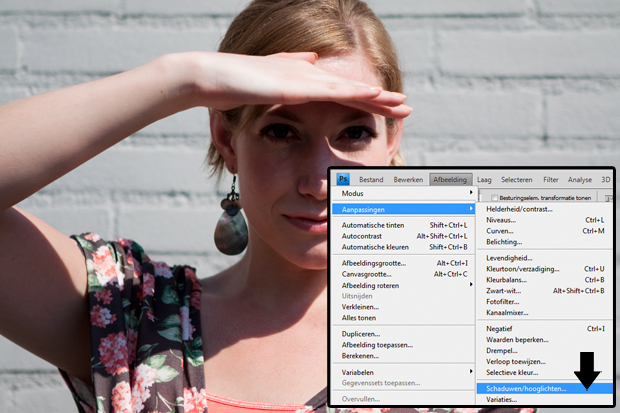The width and height of the screenshot is (620, 413).
Task: Open the Selecteren menu
Action: pos(517,179)
